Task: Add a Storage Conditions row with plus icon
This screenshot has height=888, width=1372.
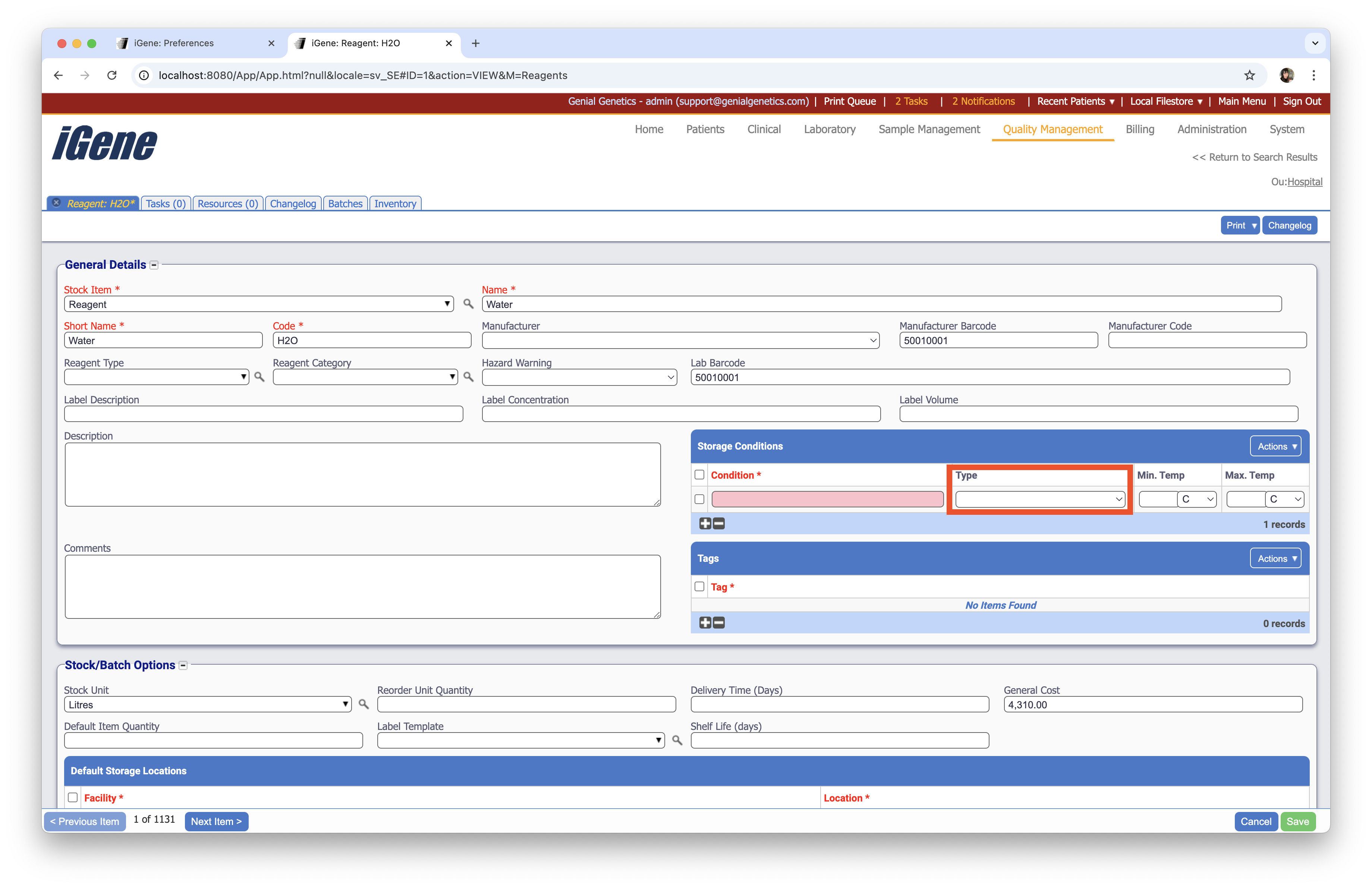Action: click(704, 523)
